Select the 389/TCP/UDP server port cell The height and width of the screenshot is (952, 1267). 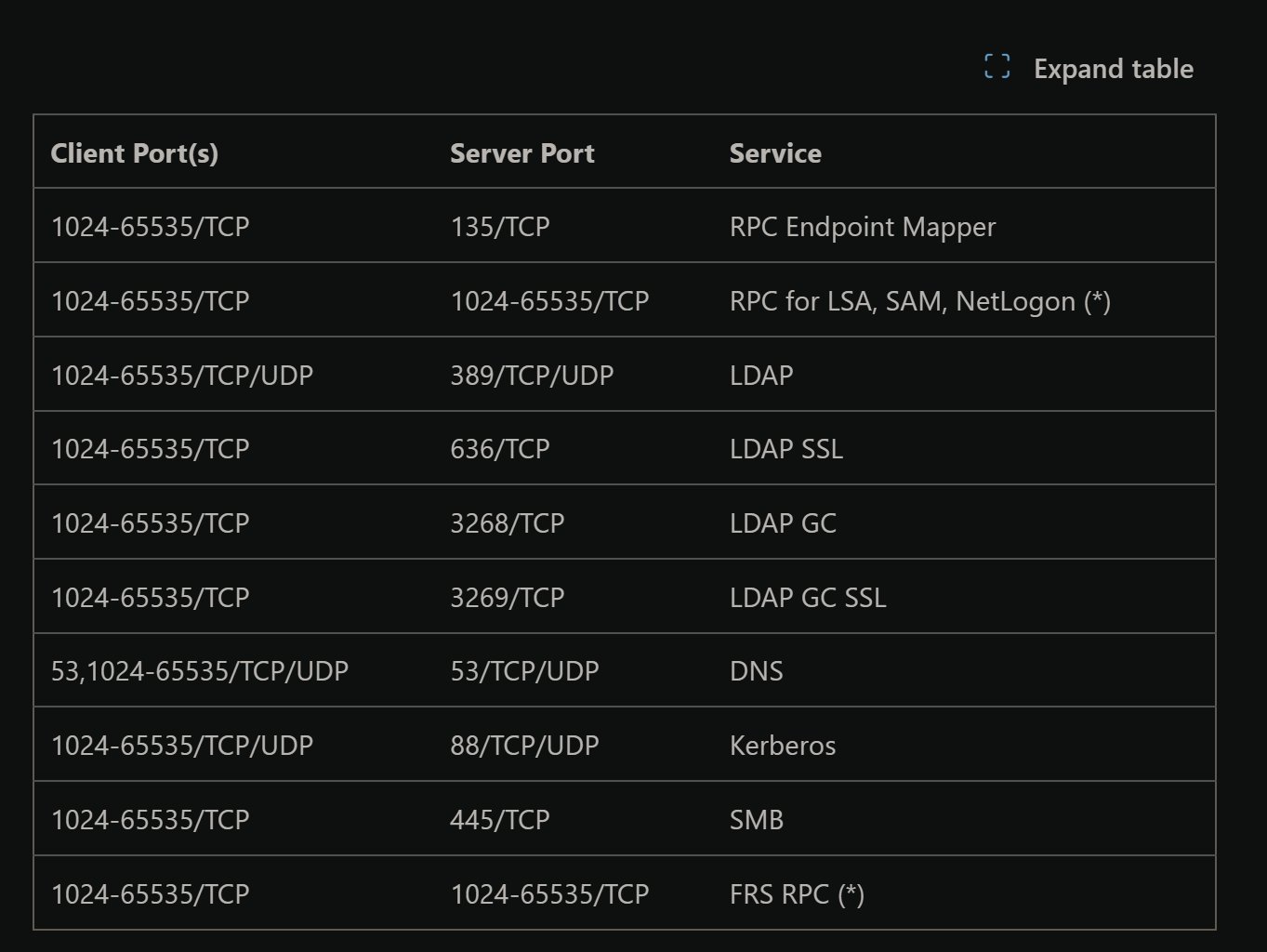(x=531, y=375)
